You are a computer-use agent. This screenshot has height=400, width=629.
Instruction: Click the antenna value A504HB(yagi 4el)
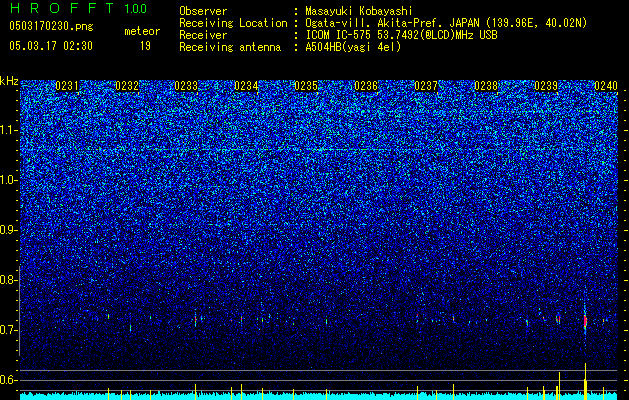click(353, 47)
